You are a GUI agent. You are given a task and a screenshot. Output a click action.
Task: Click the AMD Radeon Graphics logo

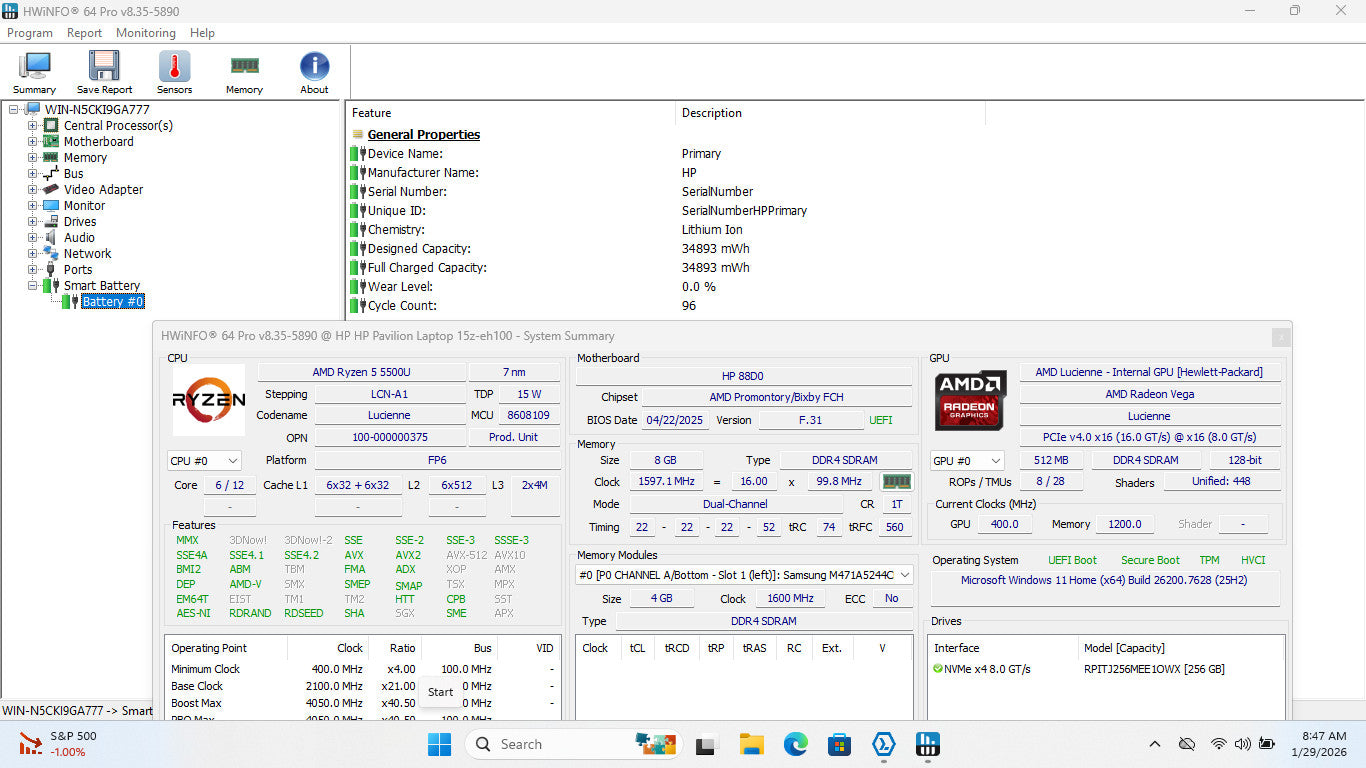pos(970,400)
